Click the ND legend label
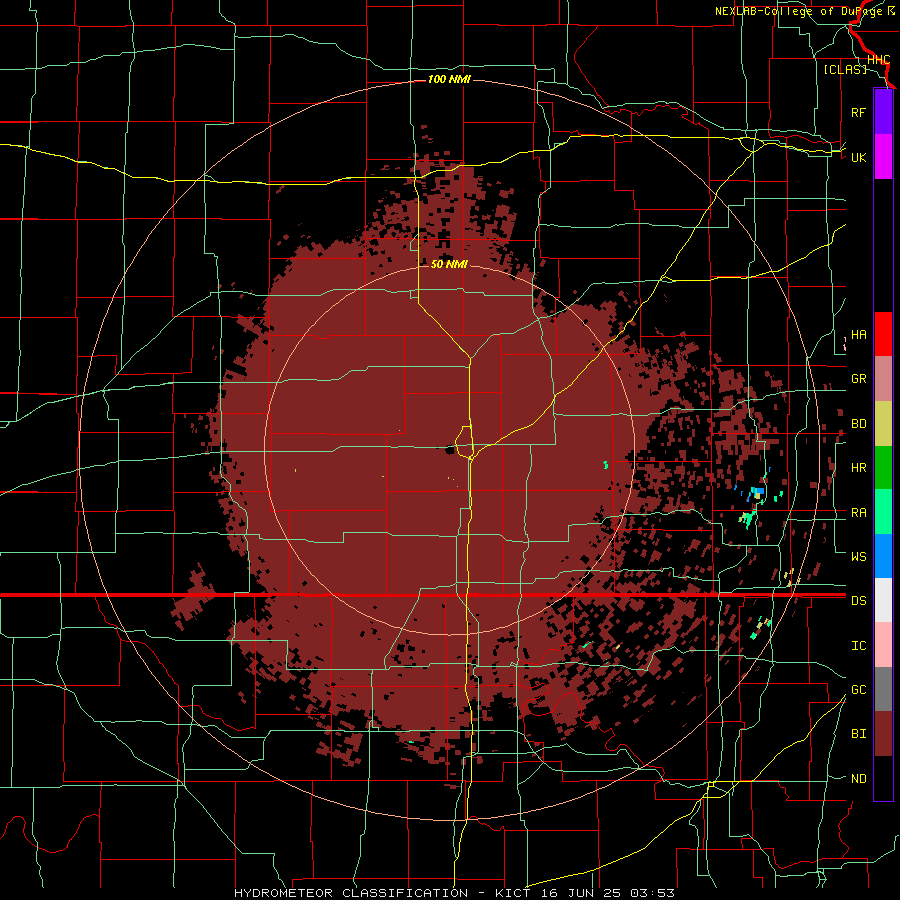Screen dimensions: 900x900 click(858, 779)
